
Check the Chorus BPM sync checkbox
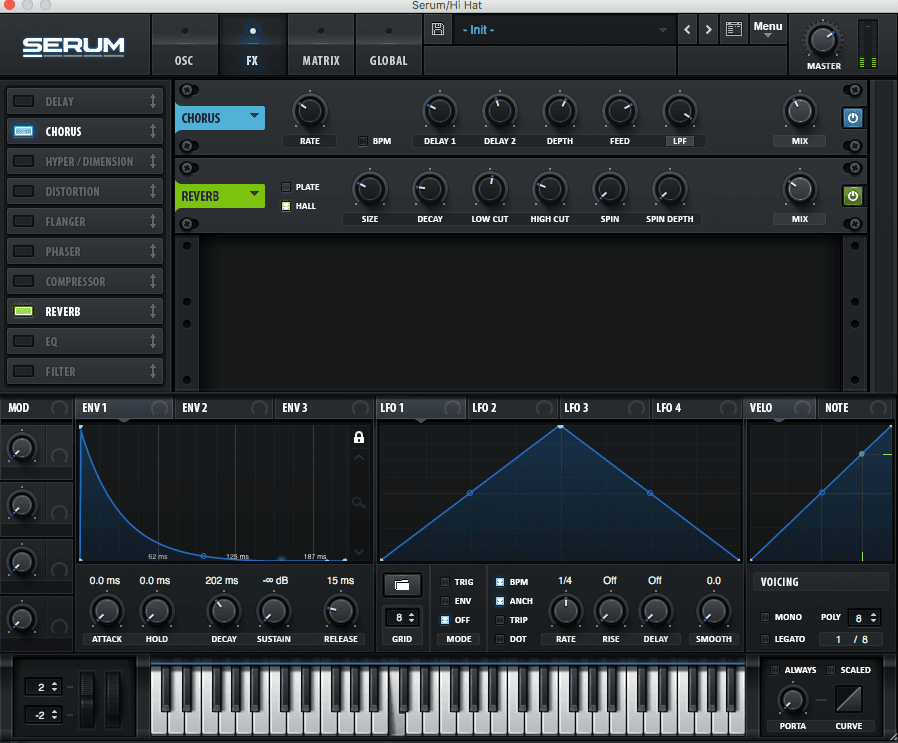(x=363, y=141)
